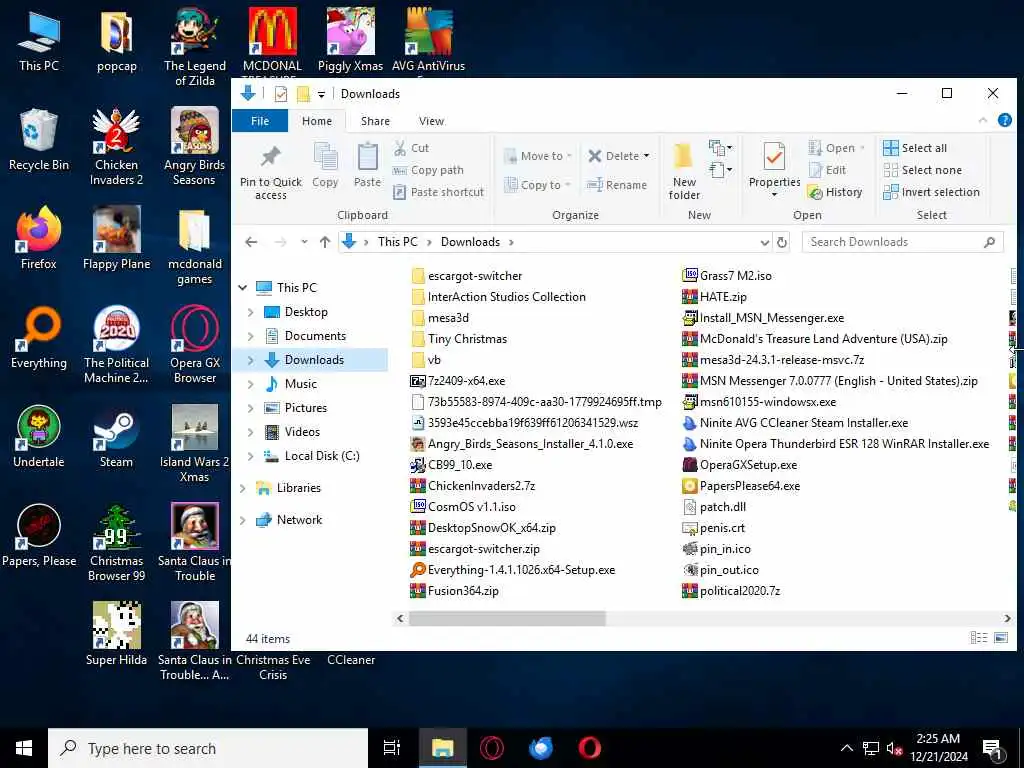1024x768 pixels.
Task: Click History in the Open group
Action: 835,192
